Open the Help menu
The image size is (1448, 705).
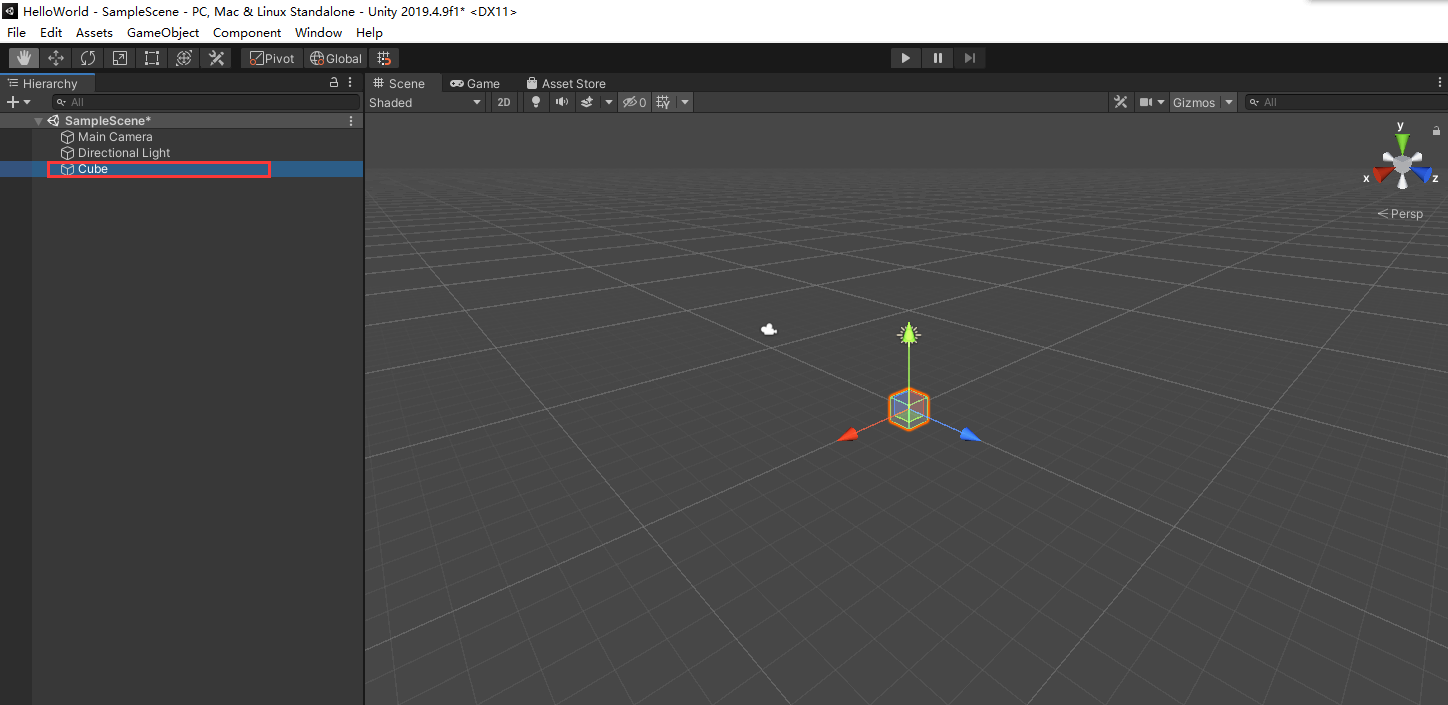point(370,32)
